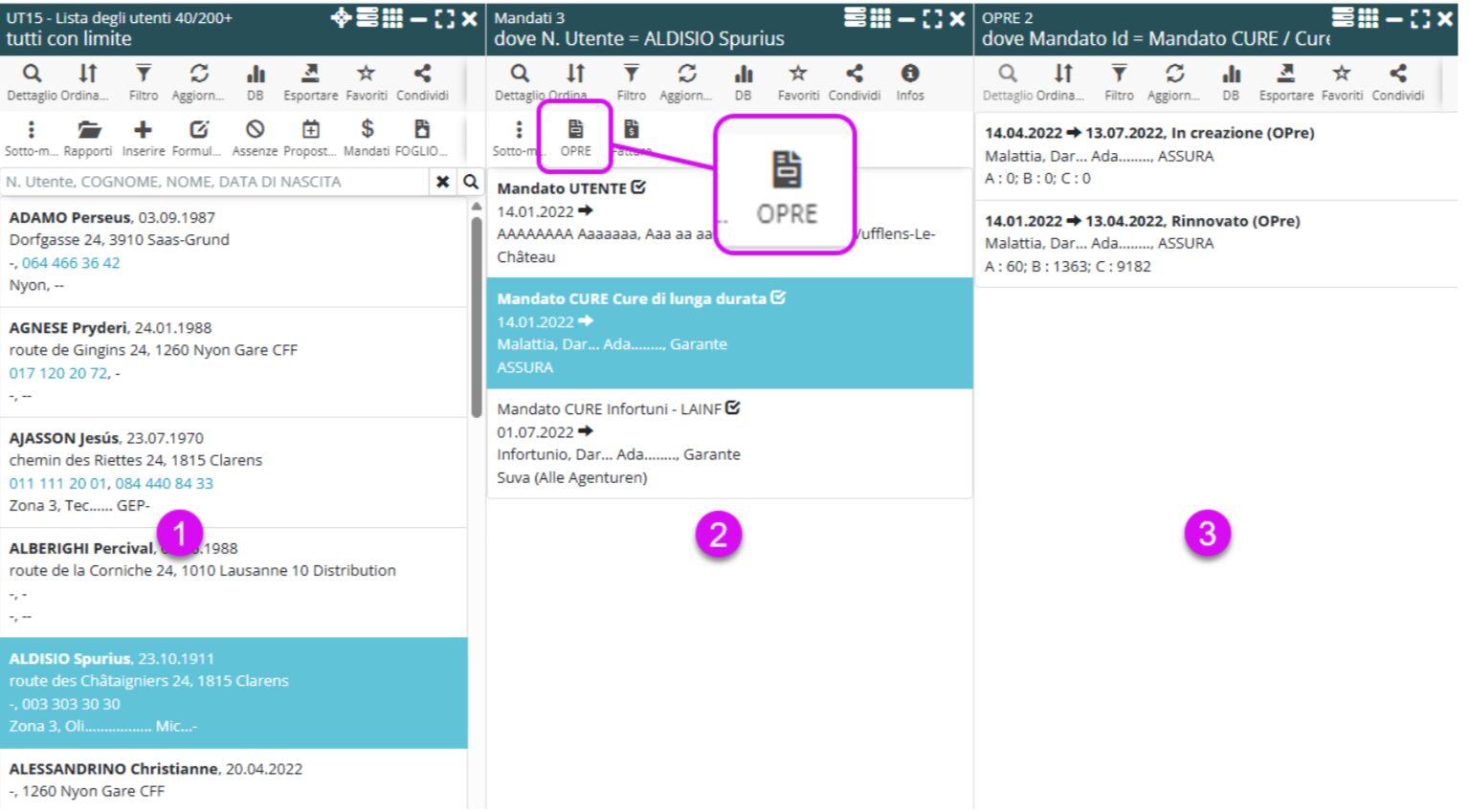Click phone number 064 466 36 42
The image size is (1469, 812).
71,263
